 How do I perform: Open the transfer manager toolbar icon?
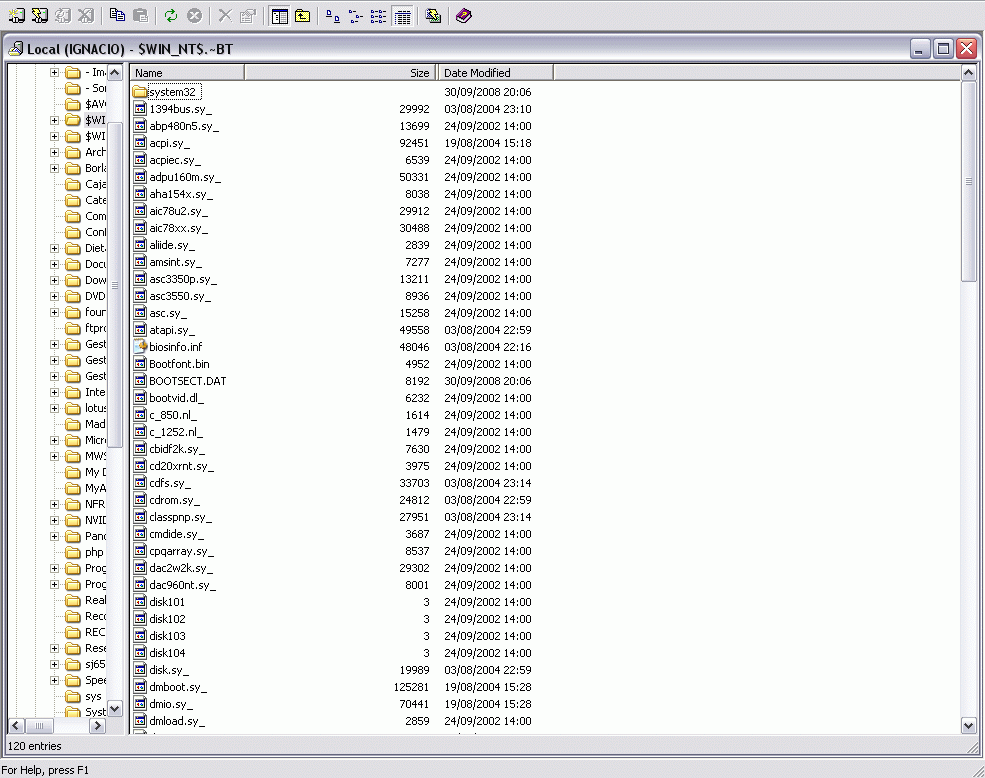[433, 16]
